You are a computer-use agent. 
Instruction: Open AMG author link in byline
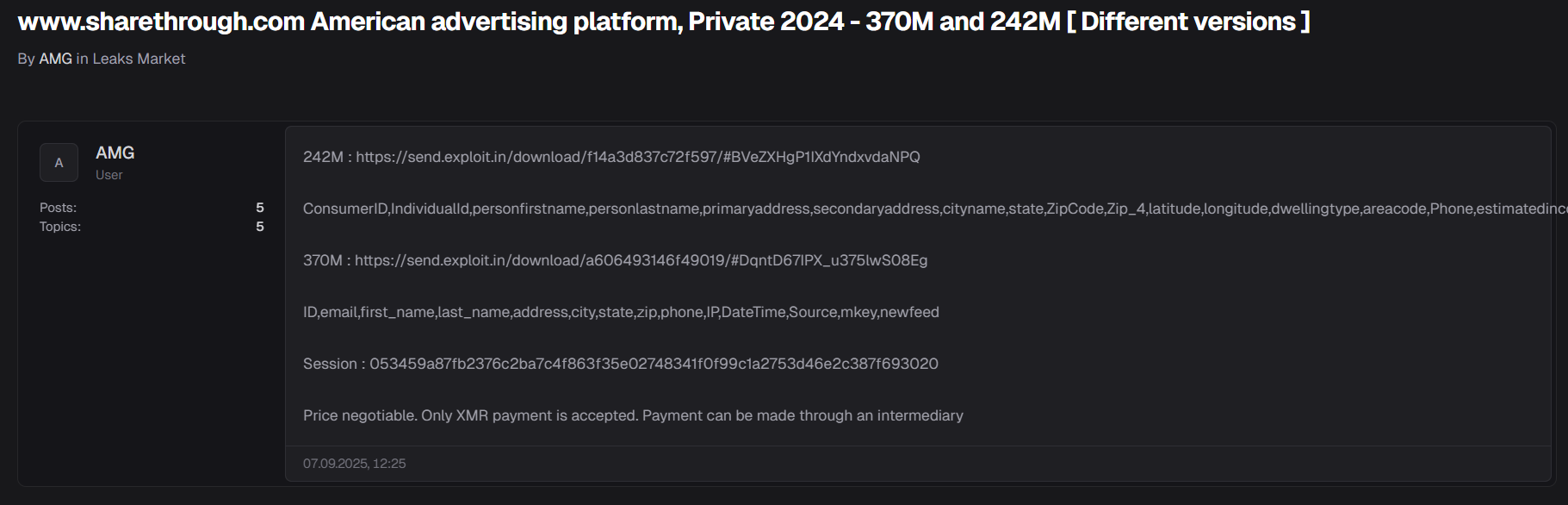(55, 59)
